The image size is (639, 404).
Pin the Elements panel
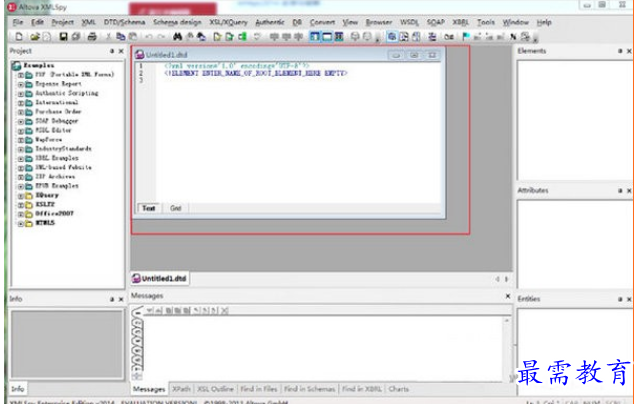620,51
